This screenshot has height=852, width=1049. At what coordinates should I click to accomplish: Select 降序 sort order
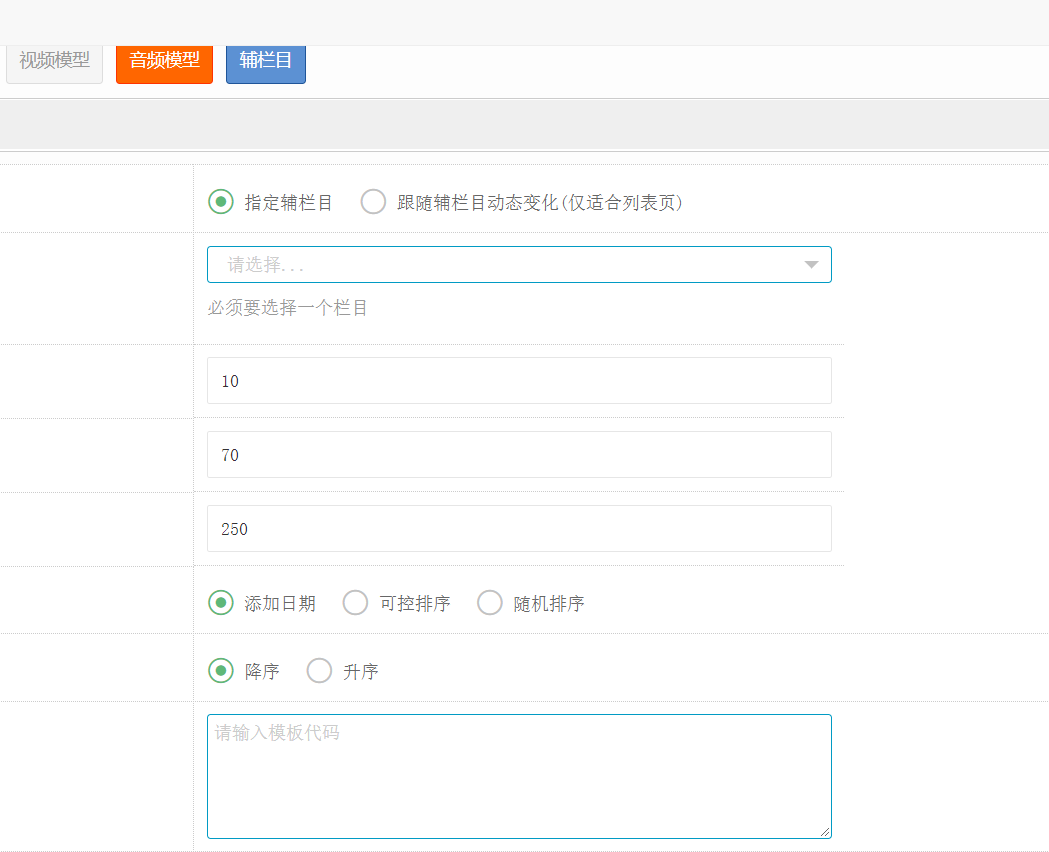pyautogui.click(x=221, y=671)
